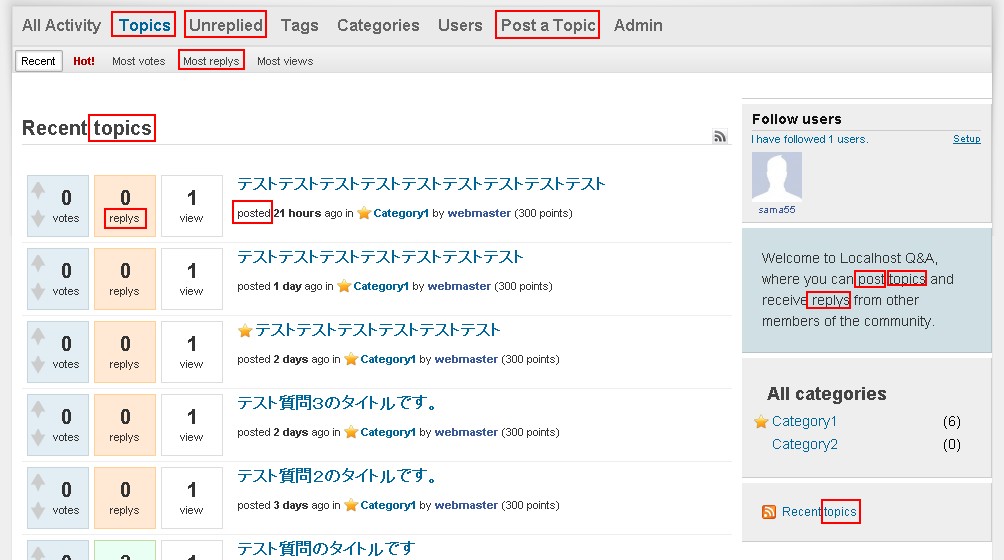Sort by Most votes
This screenshot has height=560, width=1004.
pos(138,61)
